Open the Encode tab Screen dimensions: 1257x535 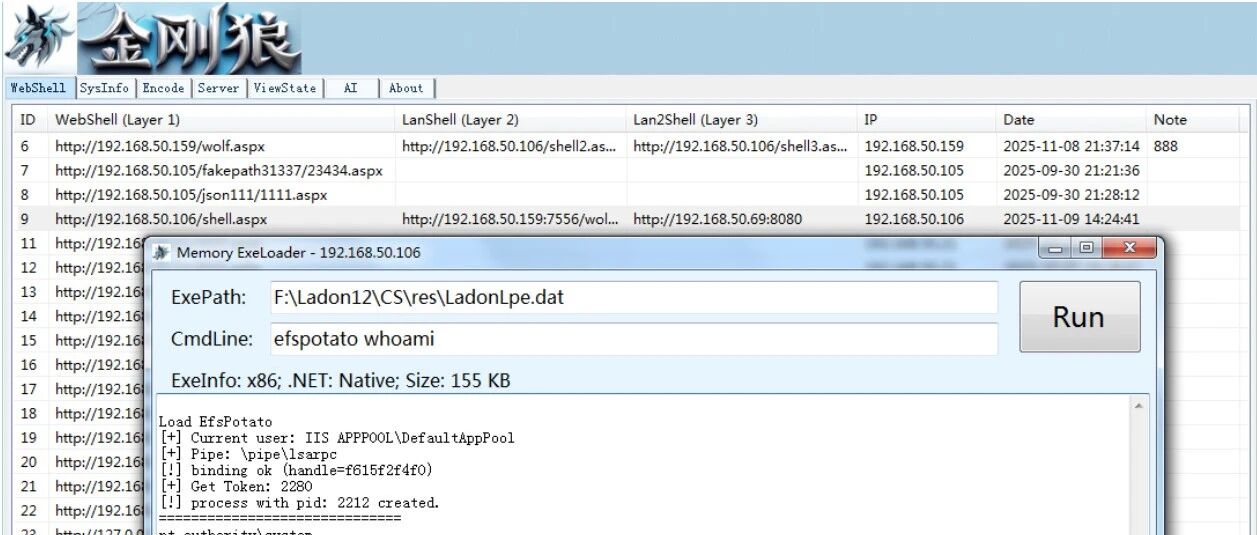163,88
